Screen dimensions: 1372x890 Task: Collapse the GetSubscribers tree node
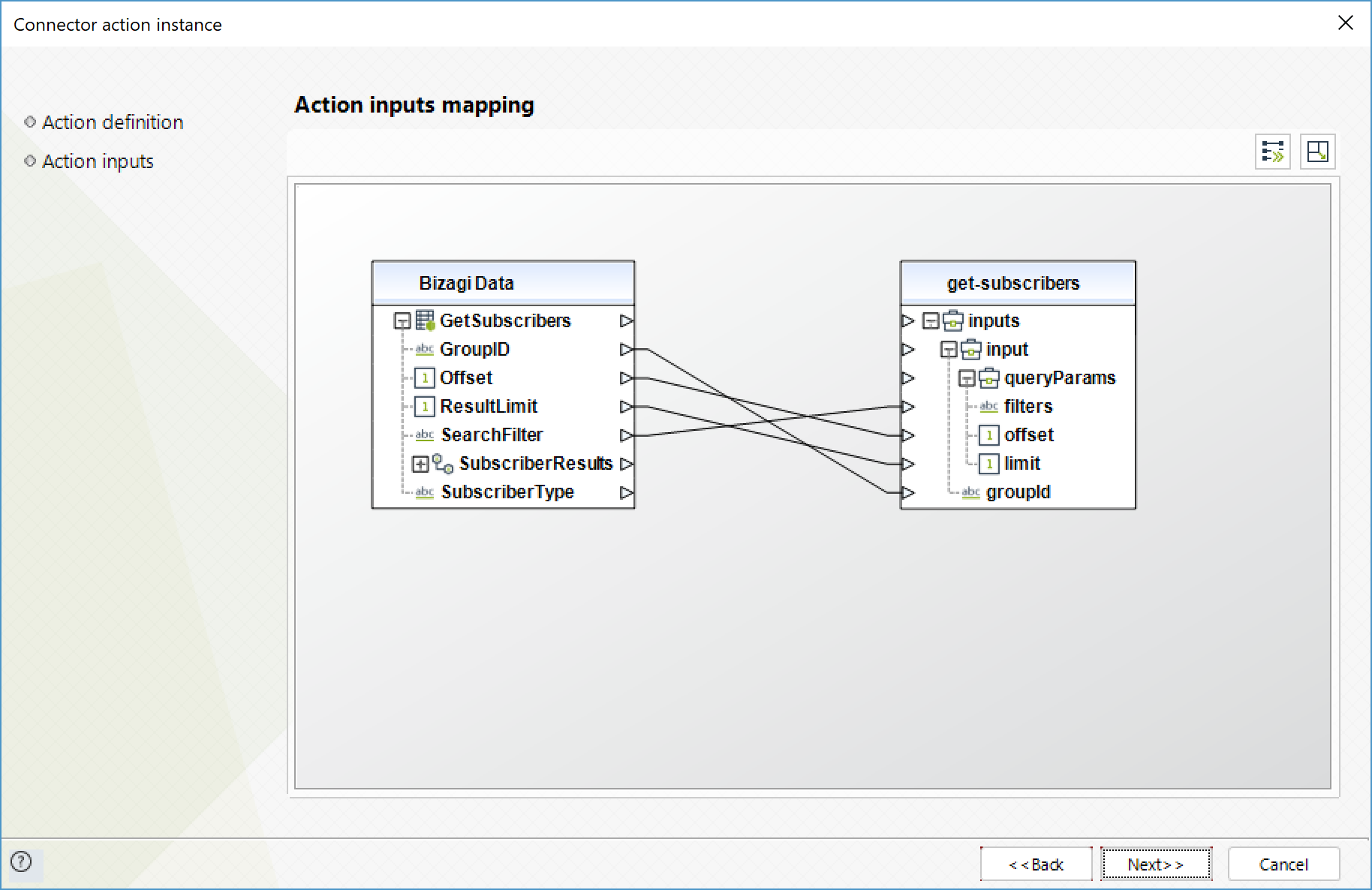[x=402, y=321]
